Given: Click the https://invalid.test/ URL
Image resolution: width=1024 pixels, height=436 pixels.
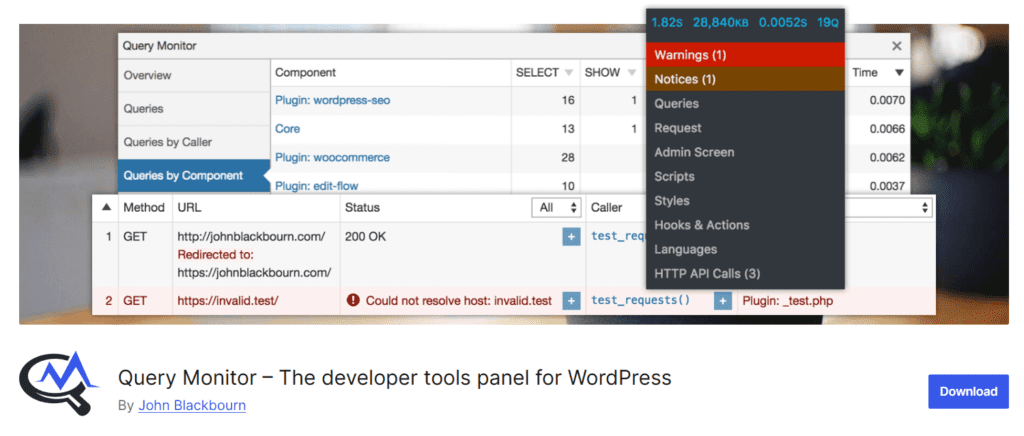Looking at the screenshot, I should [229, 301].
